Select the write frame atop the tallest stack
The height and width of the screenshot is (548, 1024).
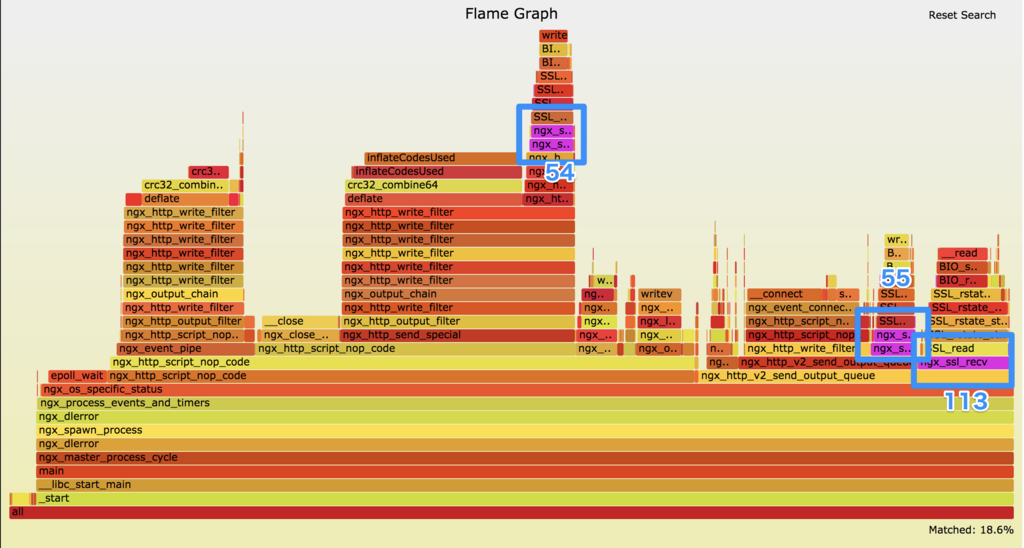click(x=554, y=35)
